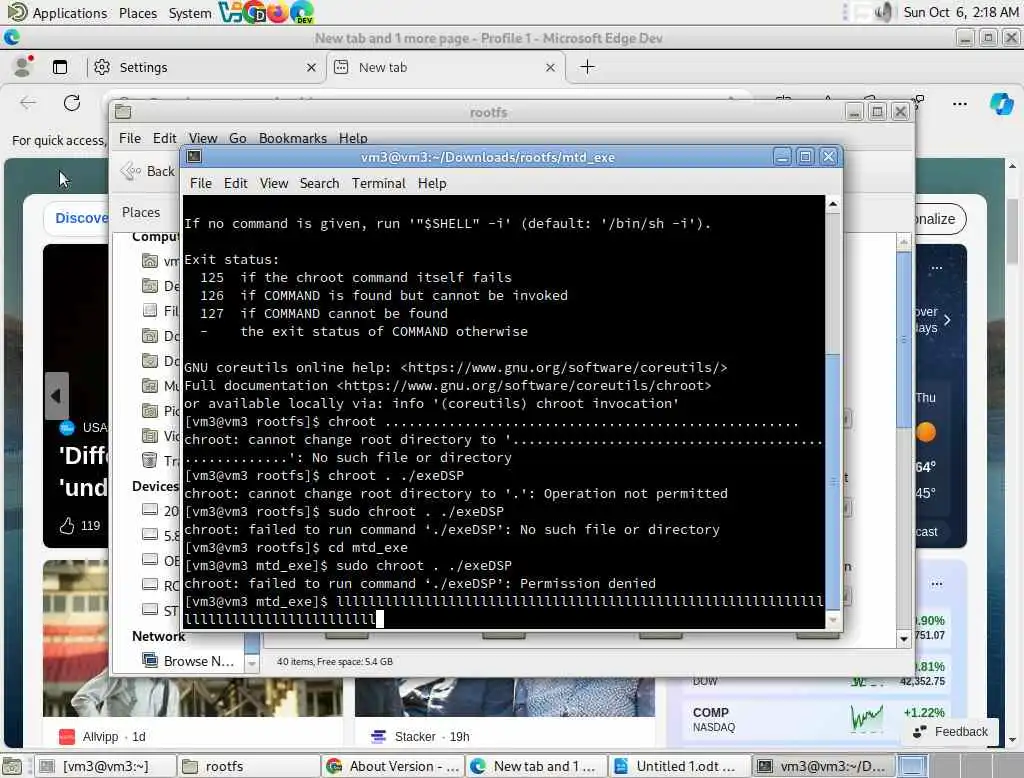Switch to [vm3@vm3:~] terminal in taskbar

tap(104, 766)
